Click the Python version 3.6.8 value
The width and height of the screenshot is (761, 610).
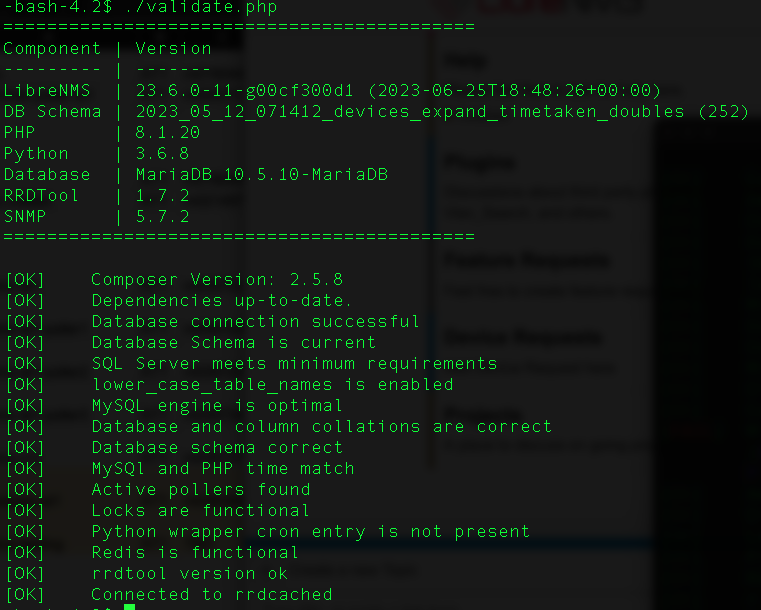tap(162, 153)
